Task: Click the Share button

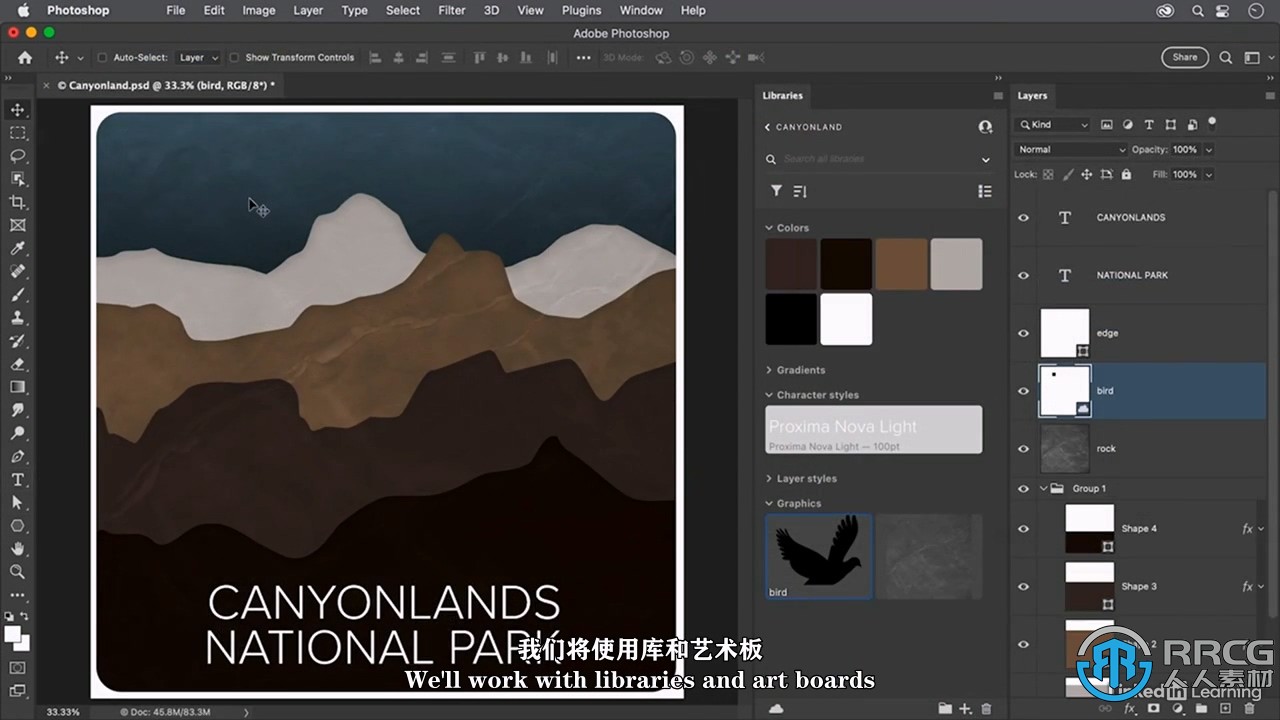Action: pos(1185,58)
